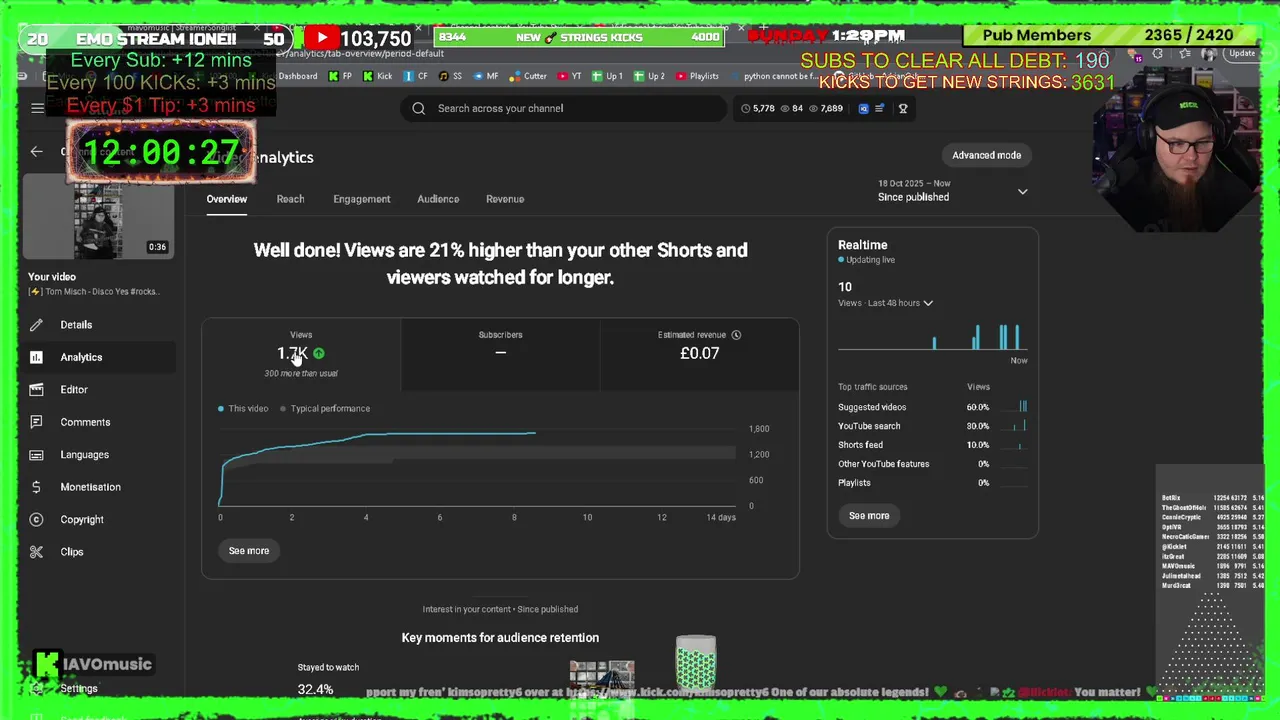Open Settings in the sidebar
The width and height of the screenshot is (1280, 720).
coord(79,689)
